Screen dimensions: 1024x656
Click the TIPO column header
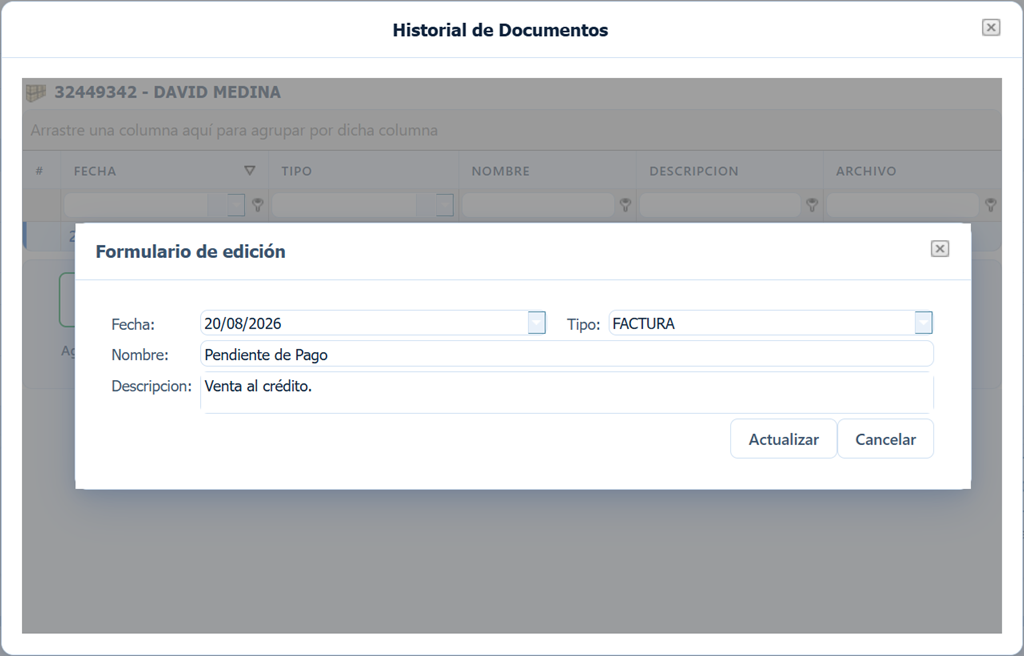pos(364,171)
